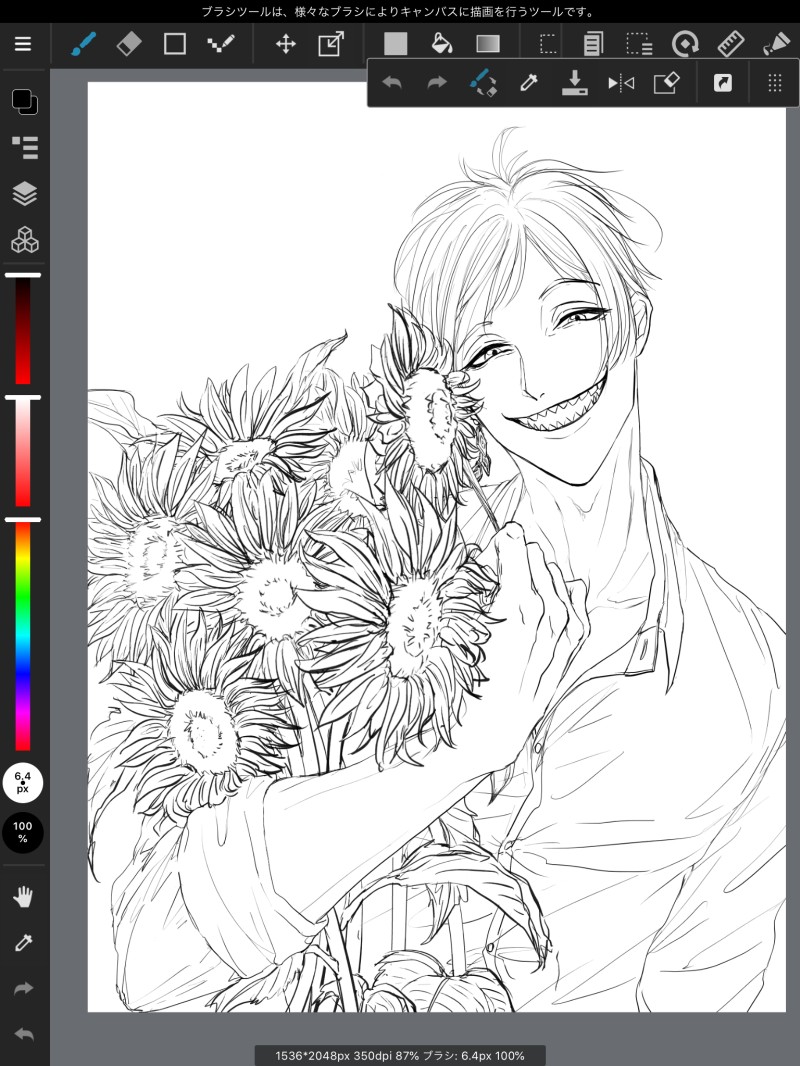Screen dimensions: 800x1066
Task: Undo with floating toolbar arrow
Action: click(x=392, y=83)
